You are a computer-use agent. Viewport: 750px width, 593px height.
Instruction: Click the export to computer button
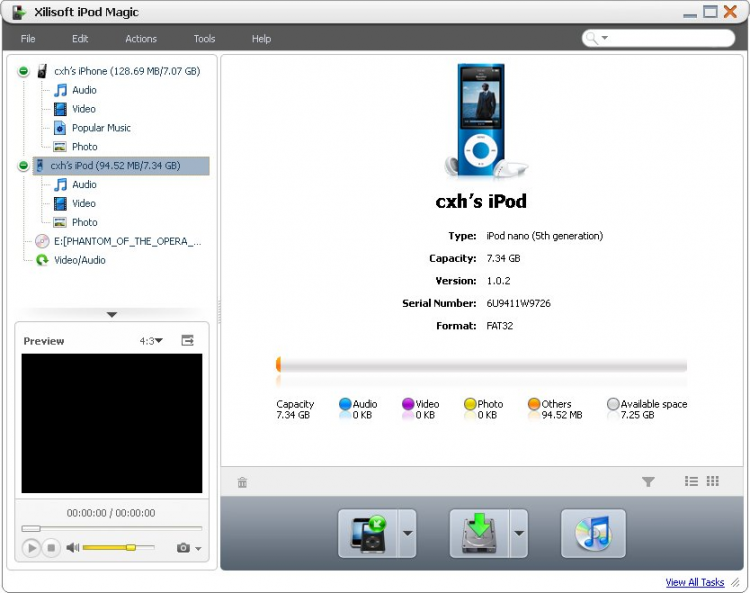tap(479, 533)
